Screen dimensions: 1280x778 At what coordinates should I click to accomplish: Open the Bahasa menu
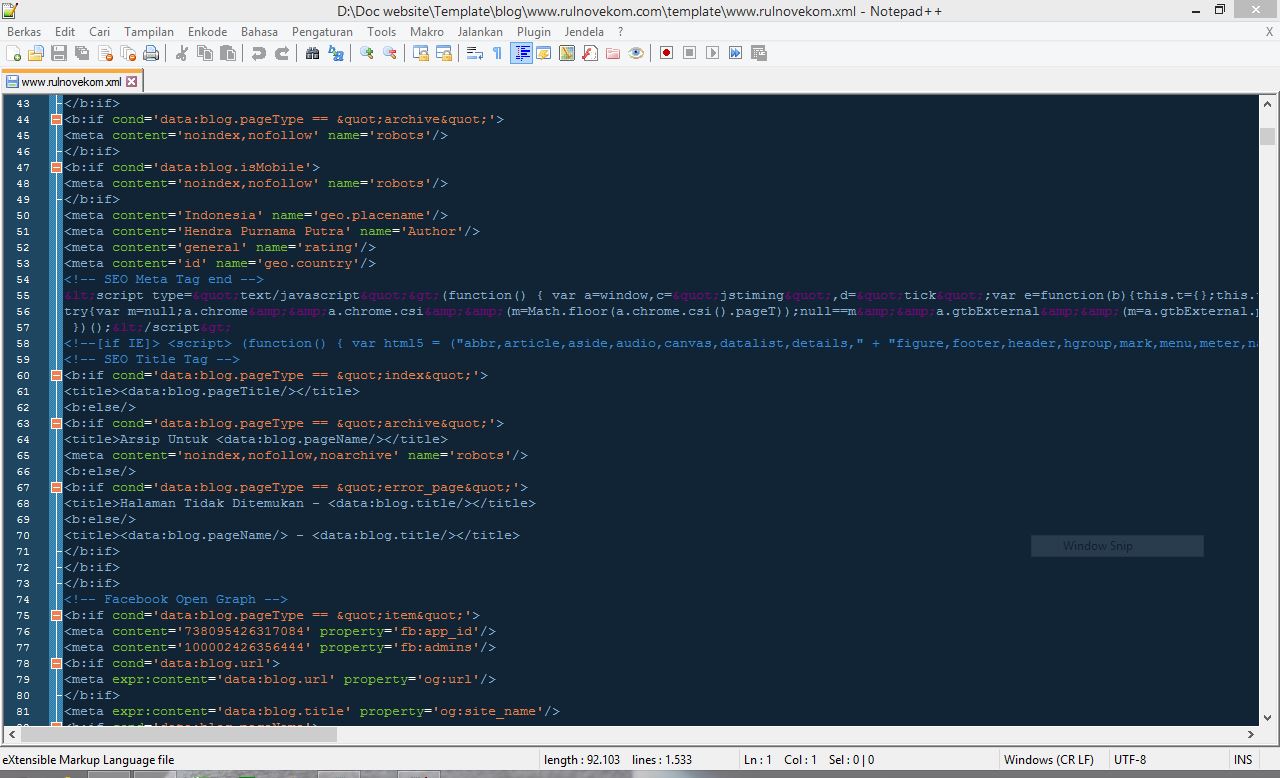[x=259, y=31]
